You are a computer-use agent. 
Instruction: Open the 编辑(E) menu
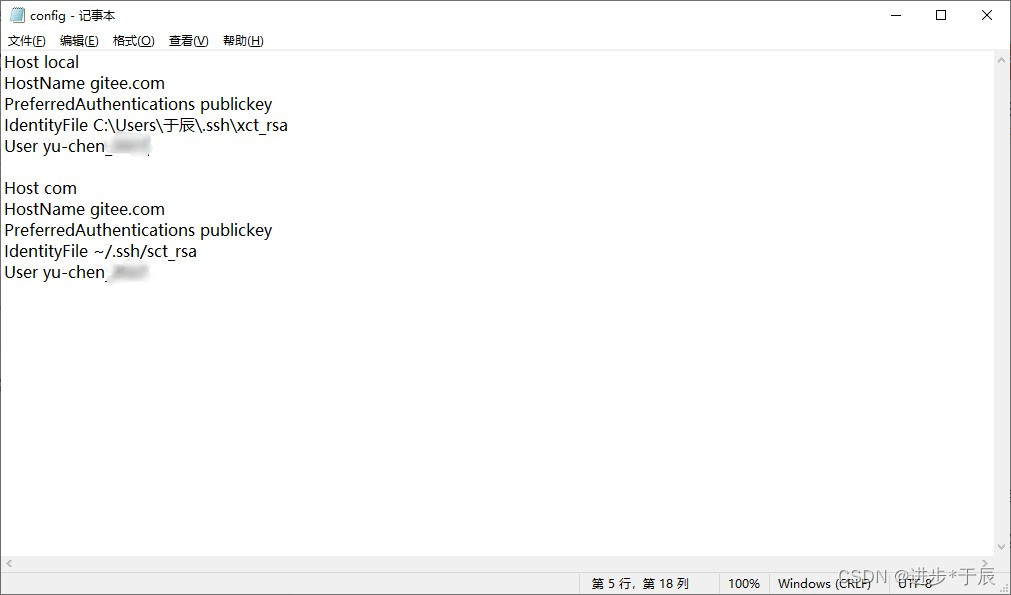click(79, 41)
